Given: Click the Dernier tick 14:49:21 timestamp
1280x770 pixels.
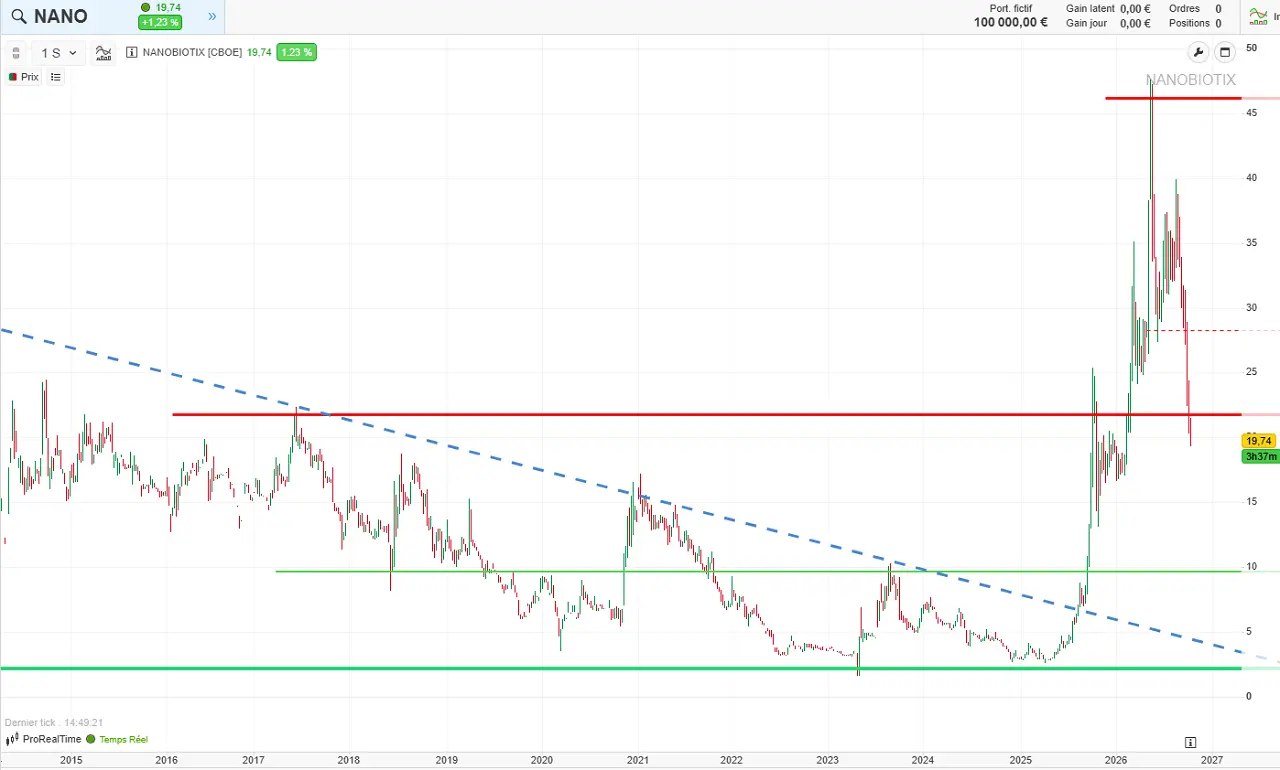Looking at the screenshot, I should 54,723.
